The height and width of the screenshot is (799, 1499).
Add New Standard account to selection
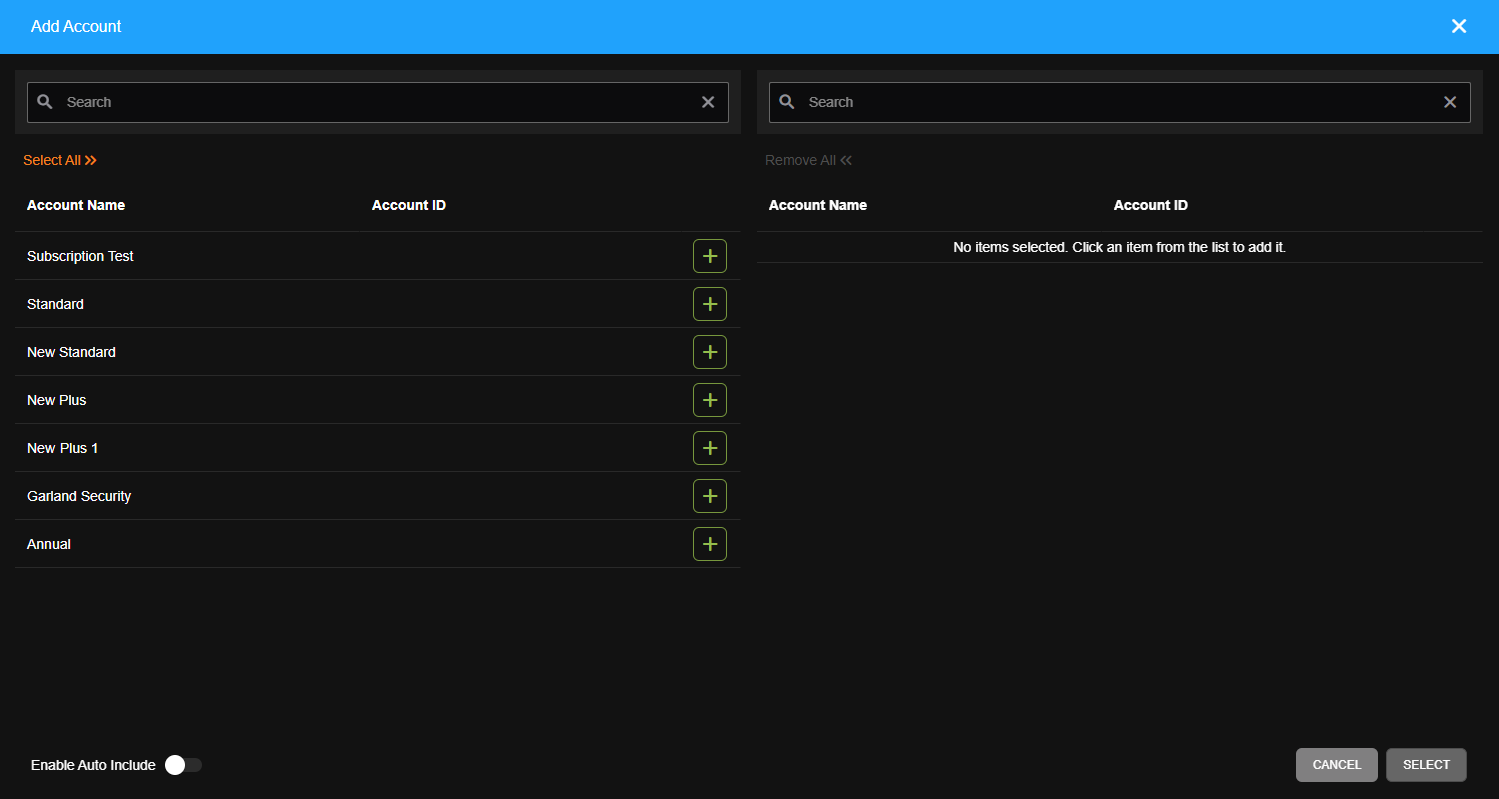point(709,352)
